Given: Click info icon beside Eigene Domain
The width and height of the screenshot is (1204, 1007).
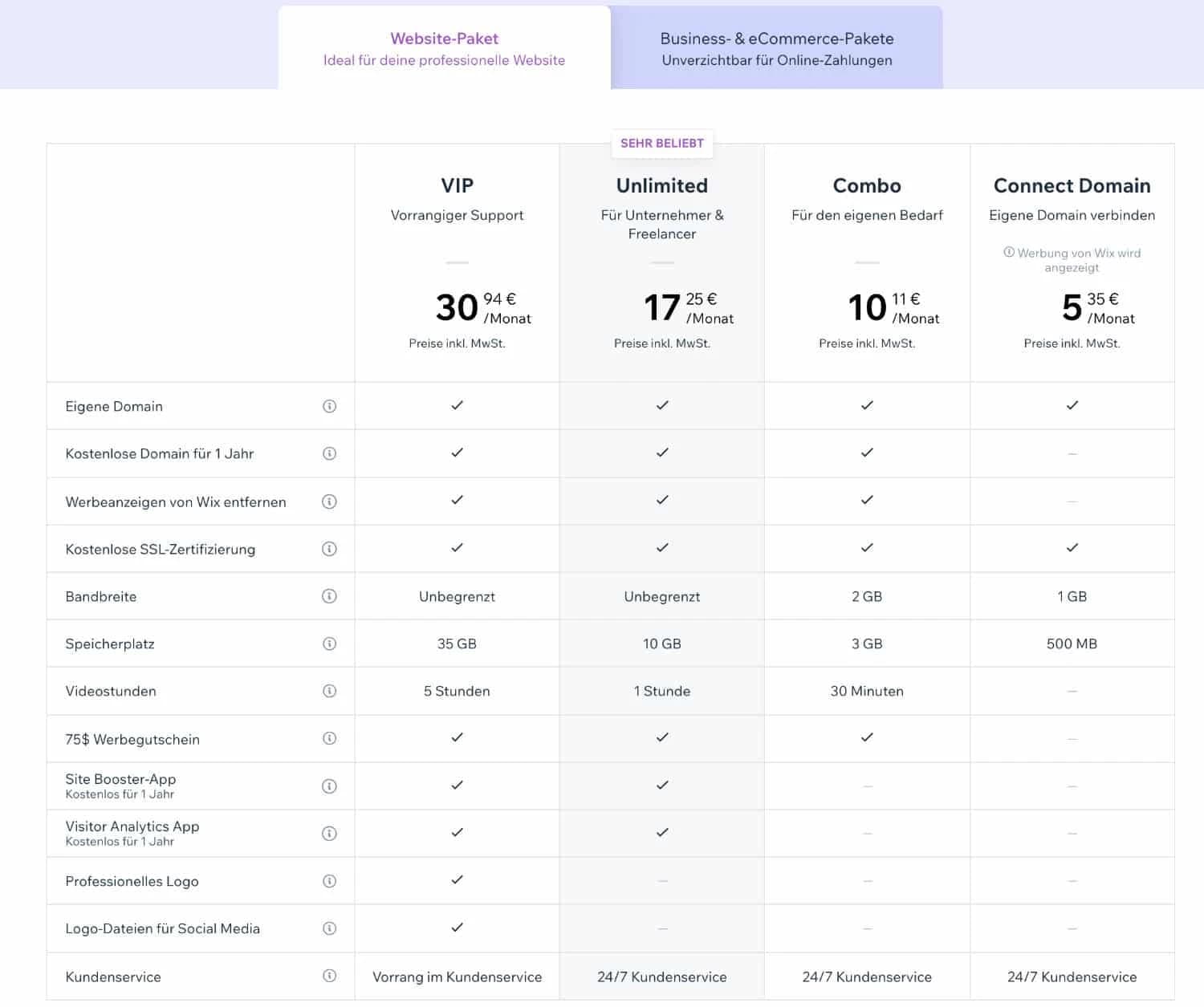Looking at the screenshot, I should pos(329,406).
